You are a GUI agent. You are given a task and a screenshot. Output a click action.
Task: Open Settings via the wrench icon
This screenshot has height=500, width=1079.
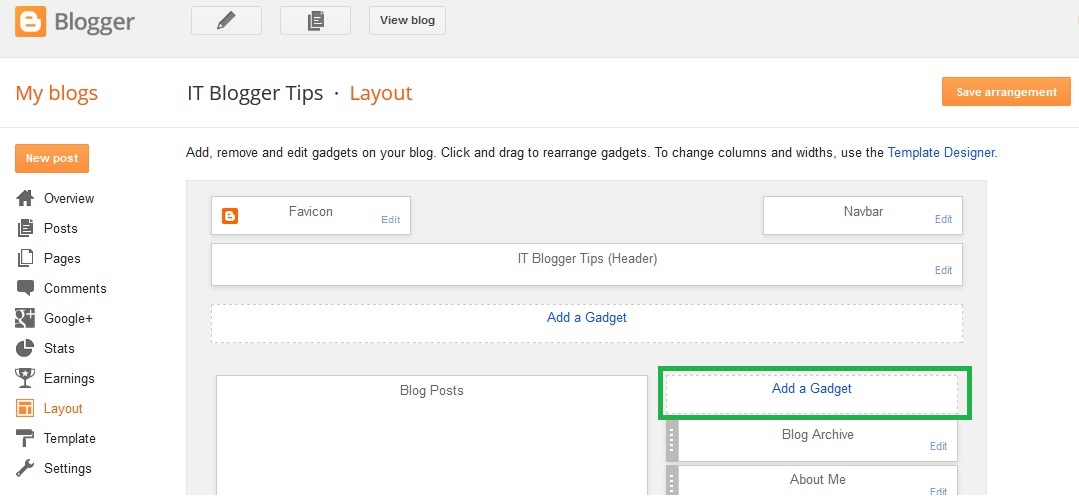click(x=25, y=468)
